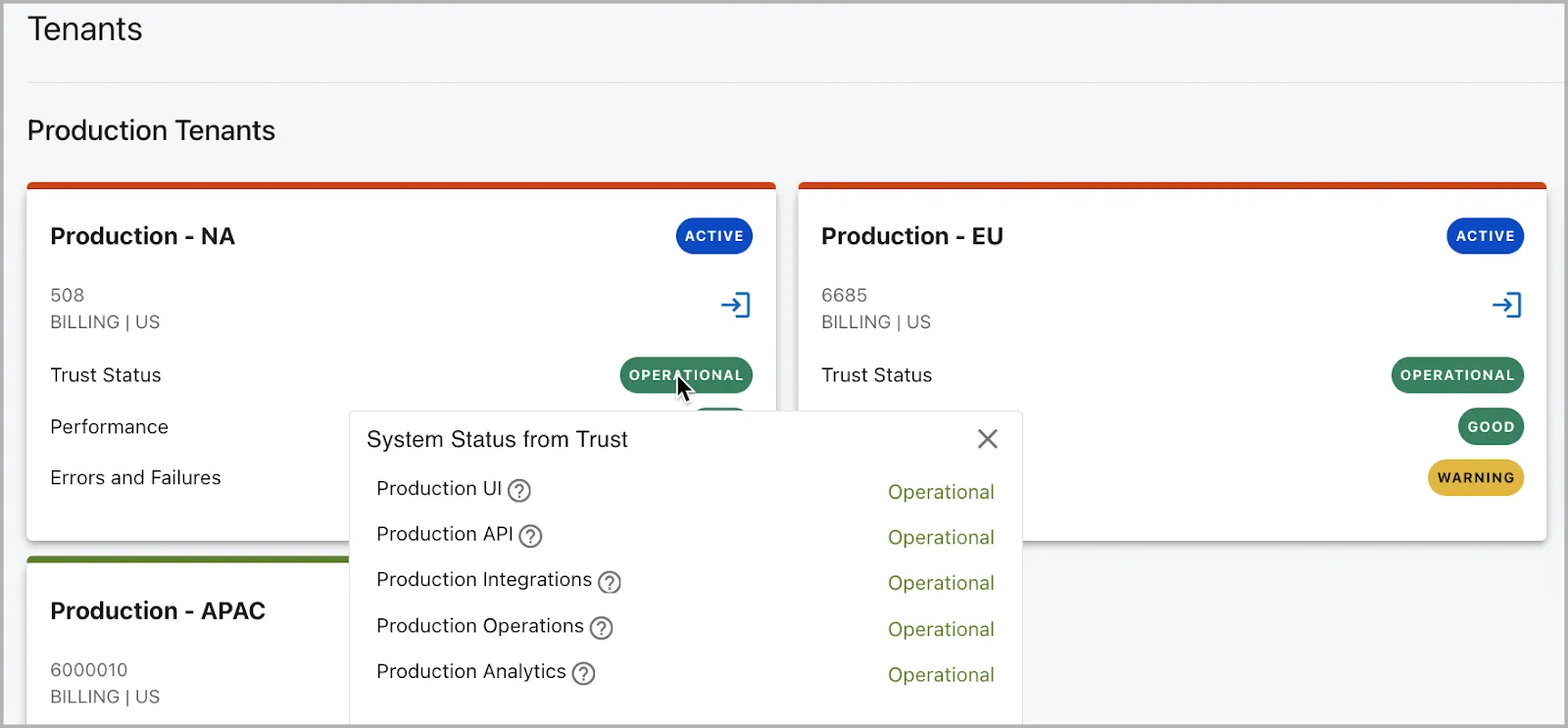
Task: Click BILLING | US under Production - EU
Action: click(876, 322)
